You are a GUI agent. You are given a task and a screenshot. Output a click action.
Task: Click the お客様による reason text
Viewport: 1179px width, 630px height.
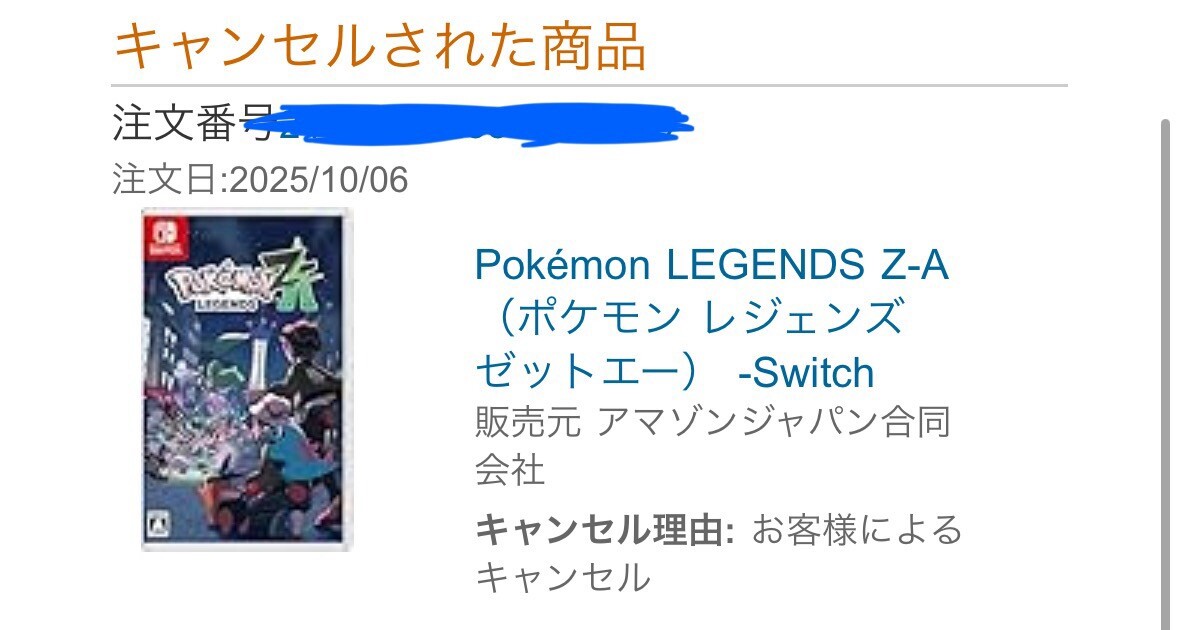(x=857, y=530)
